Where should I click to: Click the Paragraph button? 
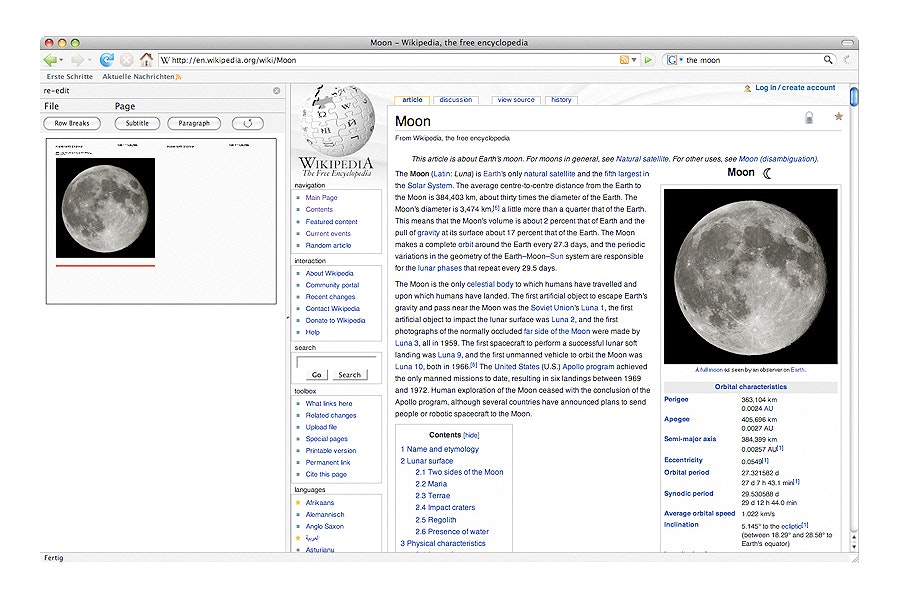click(x=194, y=123)
